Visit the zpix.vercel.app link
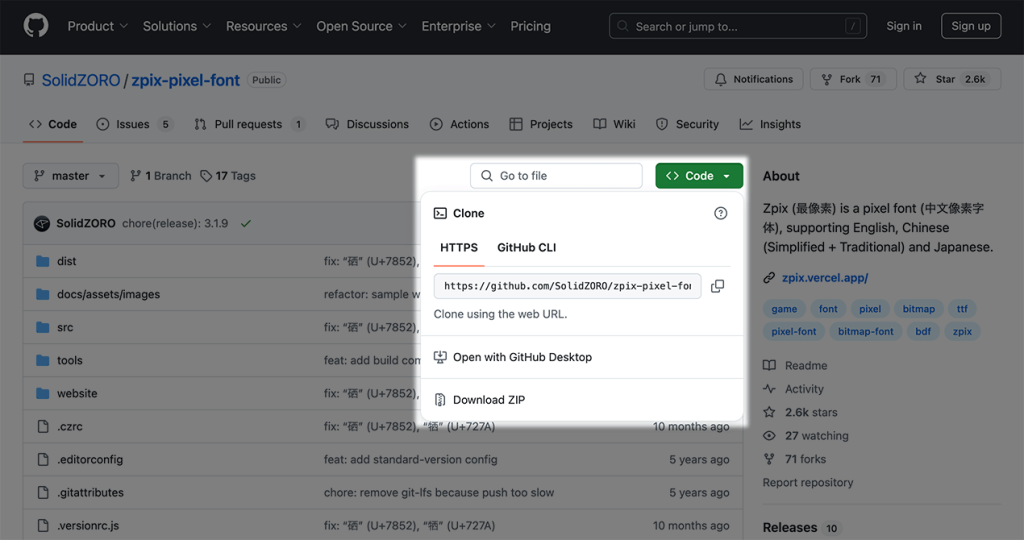Screen dimensions: 1024x540 (x=824, y=277)
